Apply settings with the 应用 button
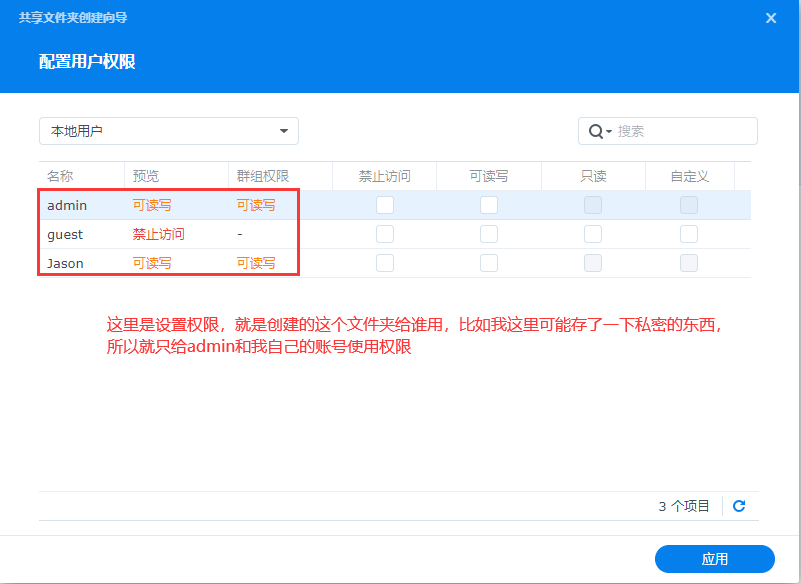This screenshot has height=584, width=801. point(714,559)
